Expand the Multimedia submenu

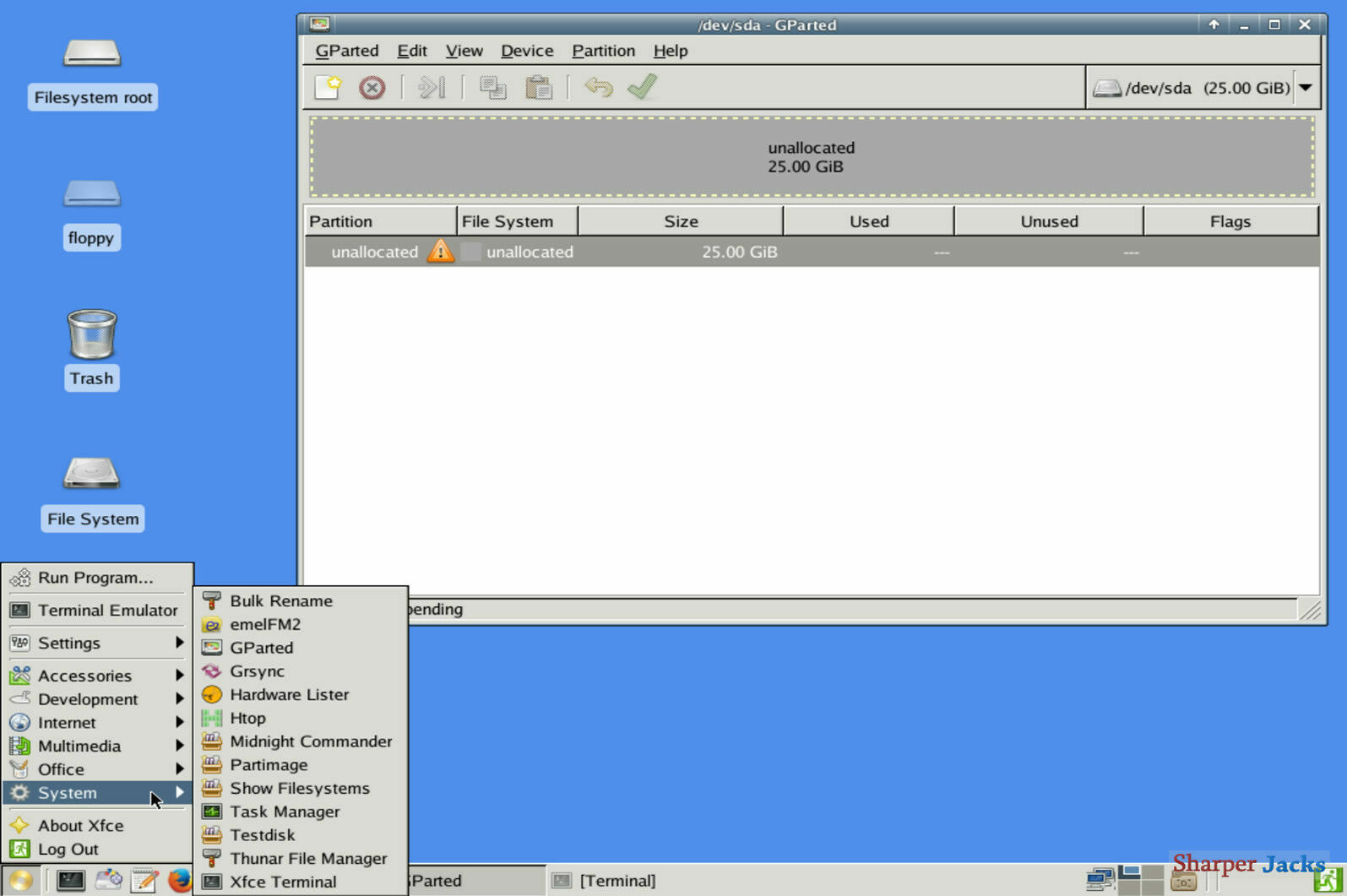(x=97, y=747)
